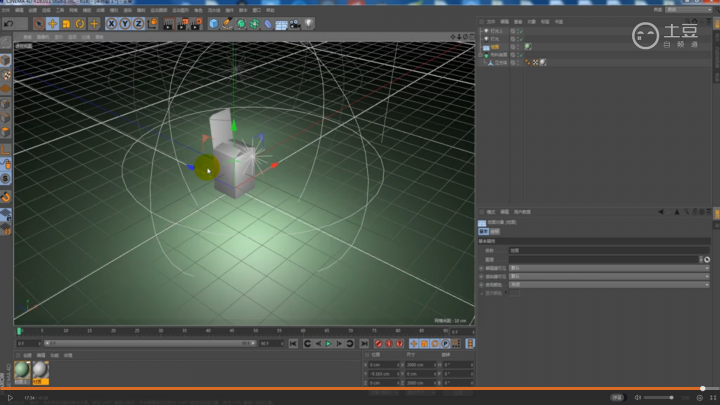Click the Undo arrow in the toolbar
The height and width of the screenshot is (405, 720).
9,23
